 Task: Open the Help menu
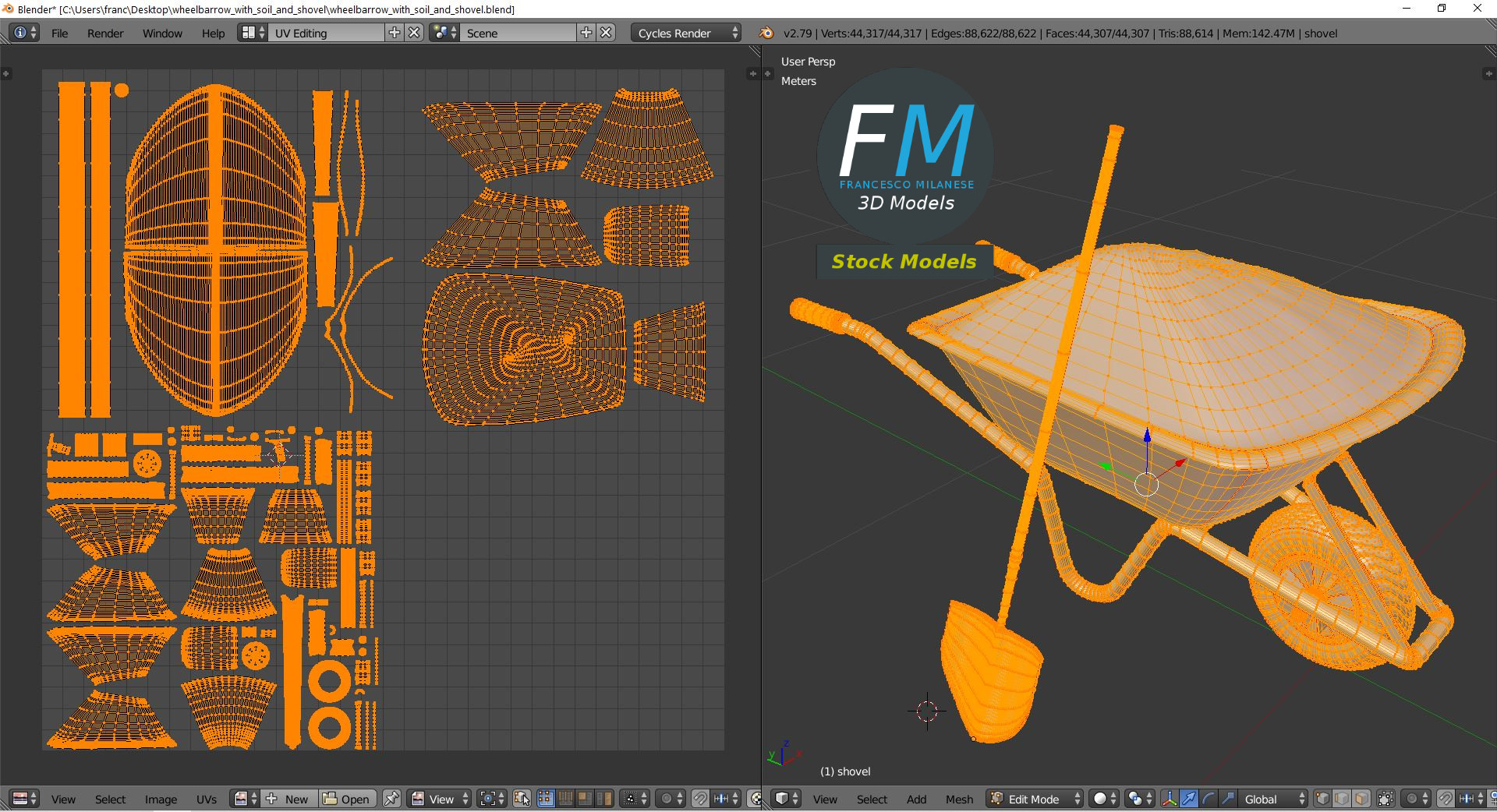point(213,34)
